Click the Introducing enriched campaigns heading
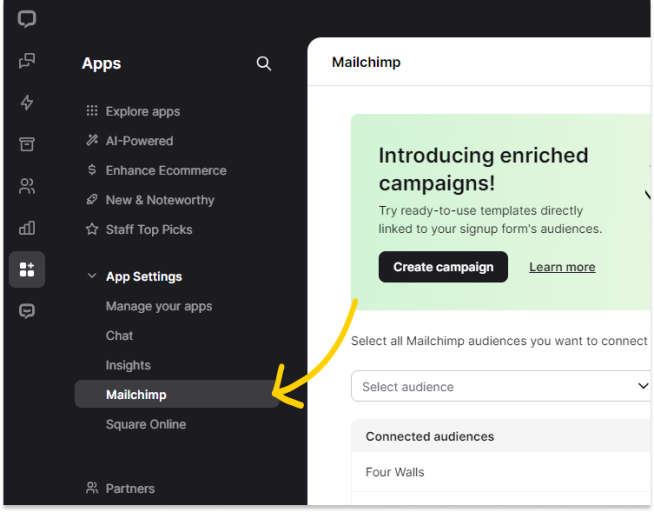This screenshot has height=512, width=654. click(x=483, y=169)
